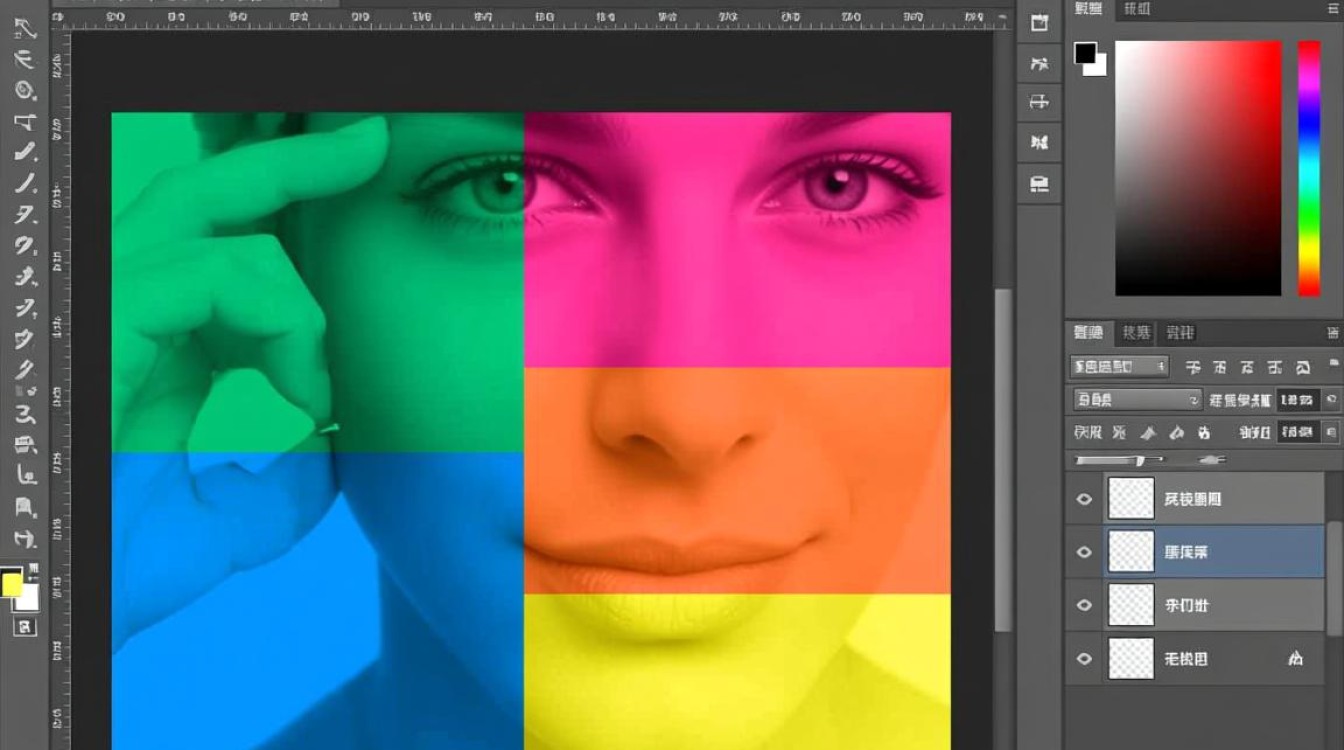
Task: Select the bottom locked layer by its name
Action: (x=1187, y=658)
